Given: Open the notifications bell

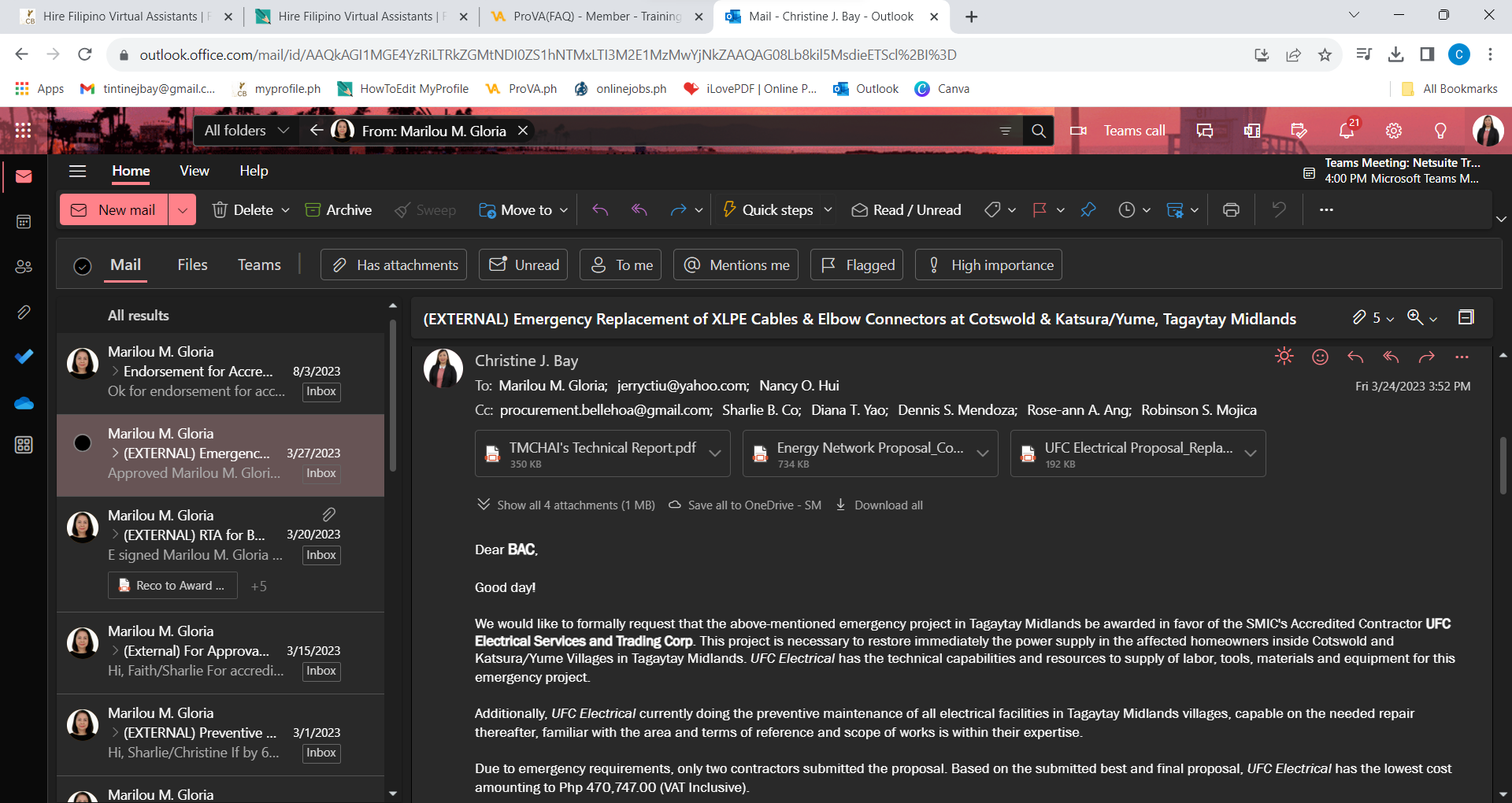Looking at the screenshot, I should point(1347,131).
